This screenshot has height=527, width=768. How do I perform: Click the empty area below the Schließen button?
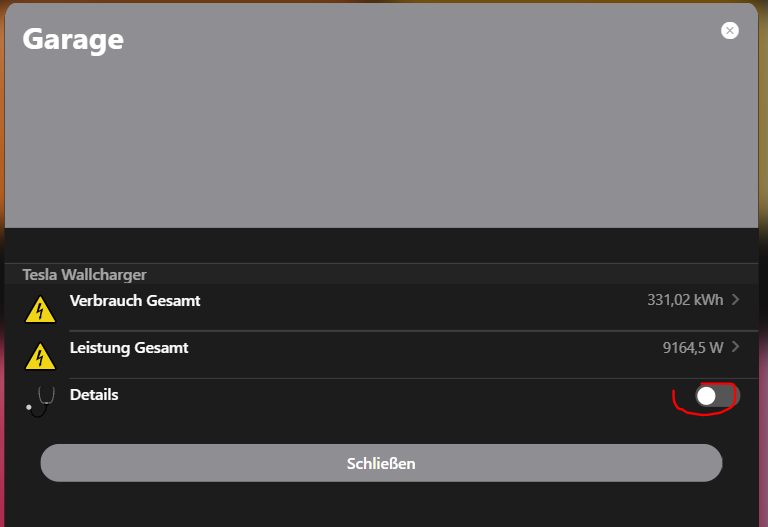pos(380,505)
